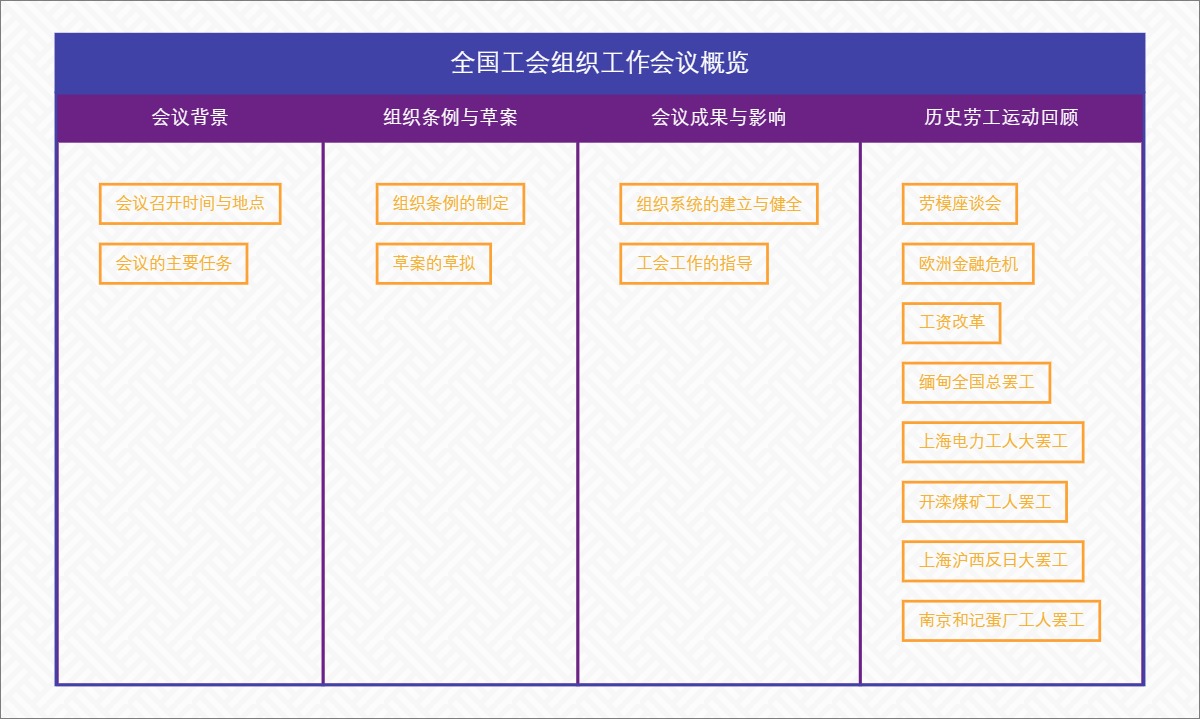Image resolution: width=1200 pixels, height=719 pixels.
Task: Select the 会议的主要任务 node
Action: click(174, 264)
